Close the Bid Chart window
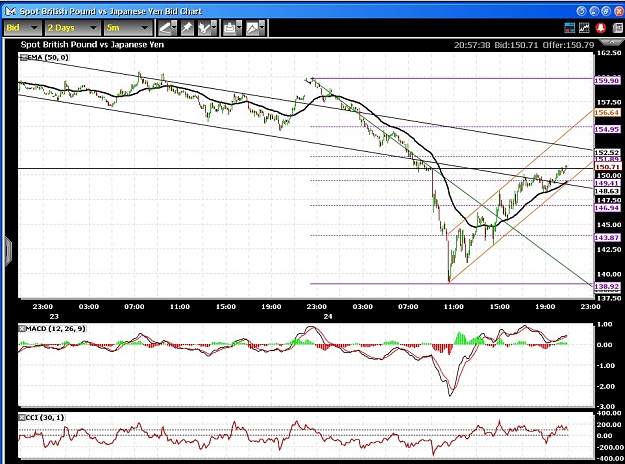The width and height of the screenshot is (625, 464). tap(619, 11)
